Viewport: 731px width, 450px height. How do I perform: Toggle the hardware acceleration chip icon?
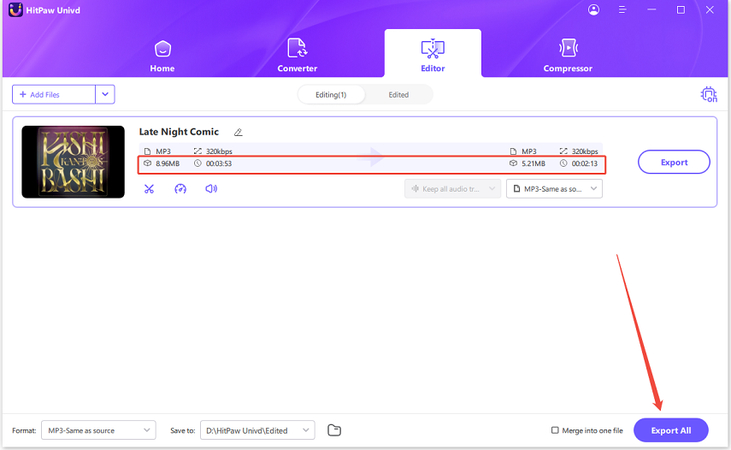click(x=709, y=95)
